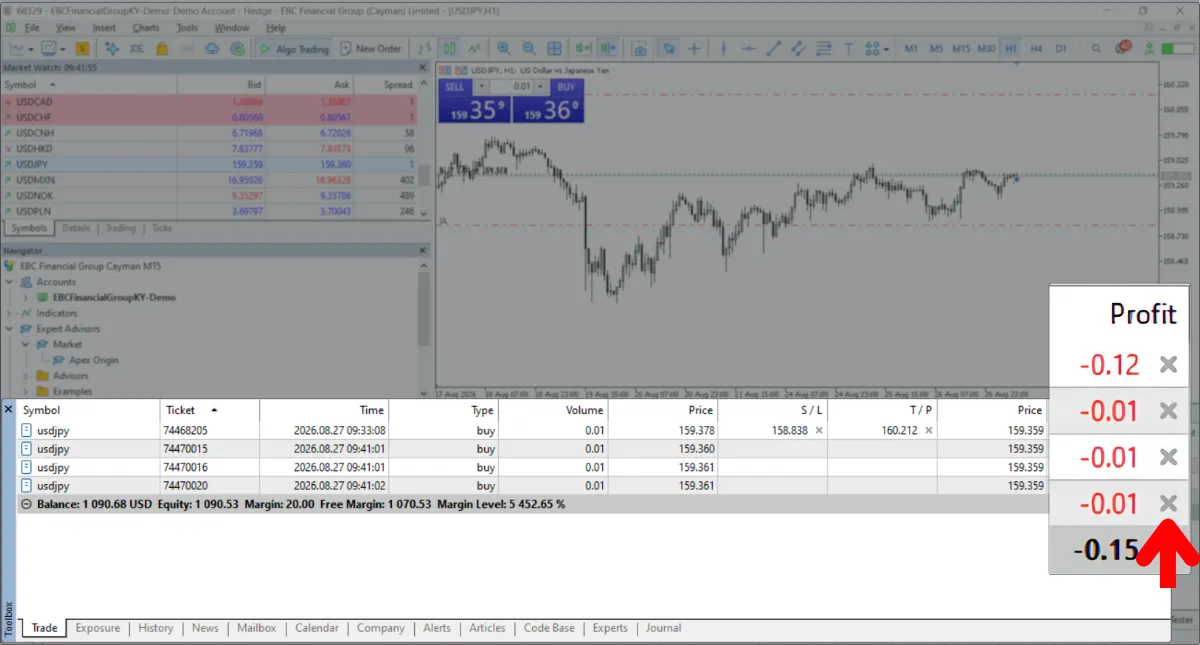
Task: Collapse the Accounts tree node
Action: coord(10,282)
